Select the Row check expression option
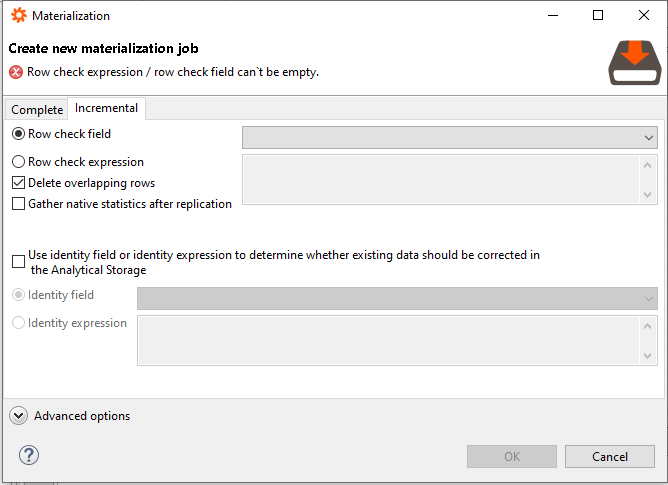Screen dimensions: 668x485 [x=18, y=162]
